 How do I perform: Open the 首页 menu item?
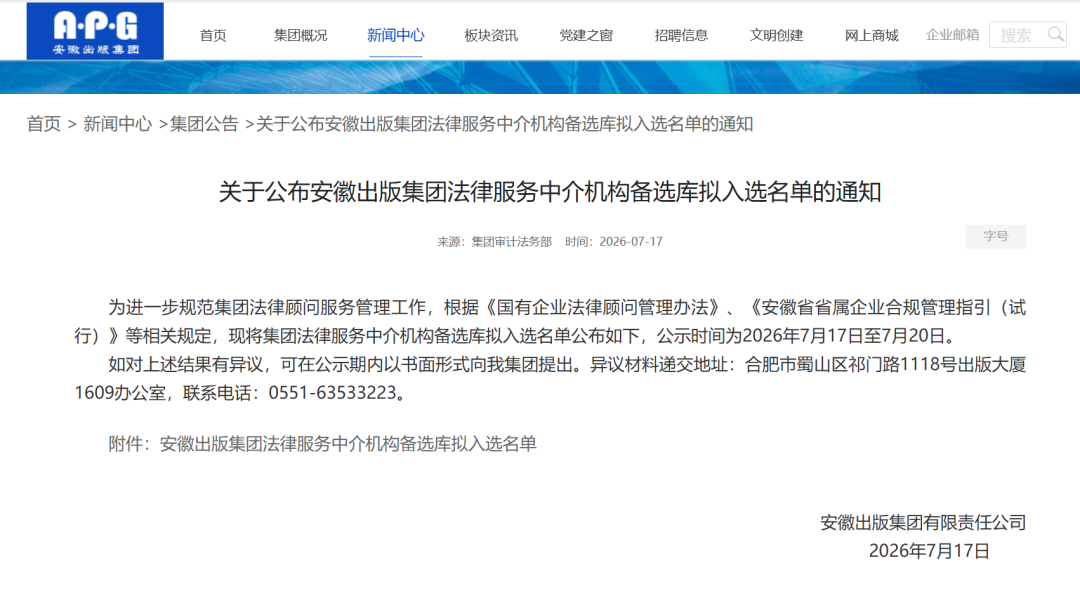coord(213,35)
